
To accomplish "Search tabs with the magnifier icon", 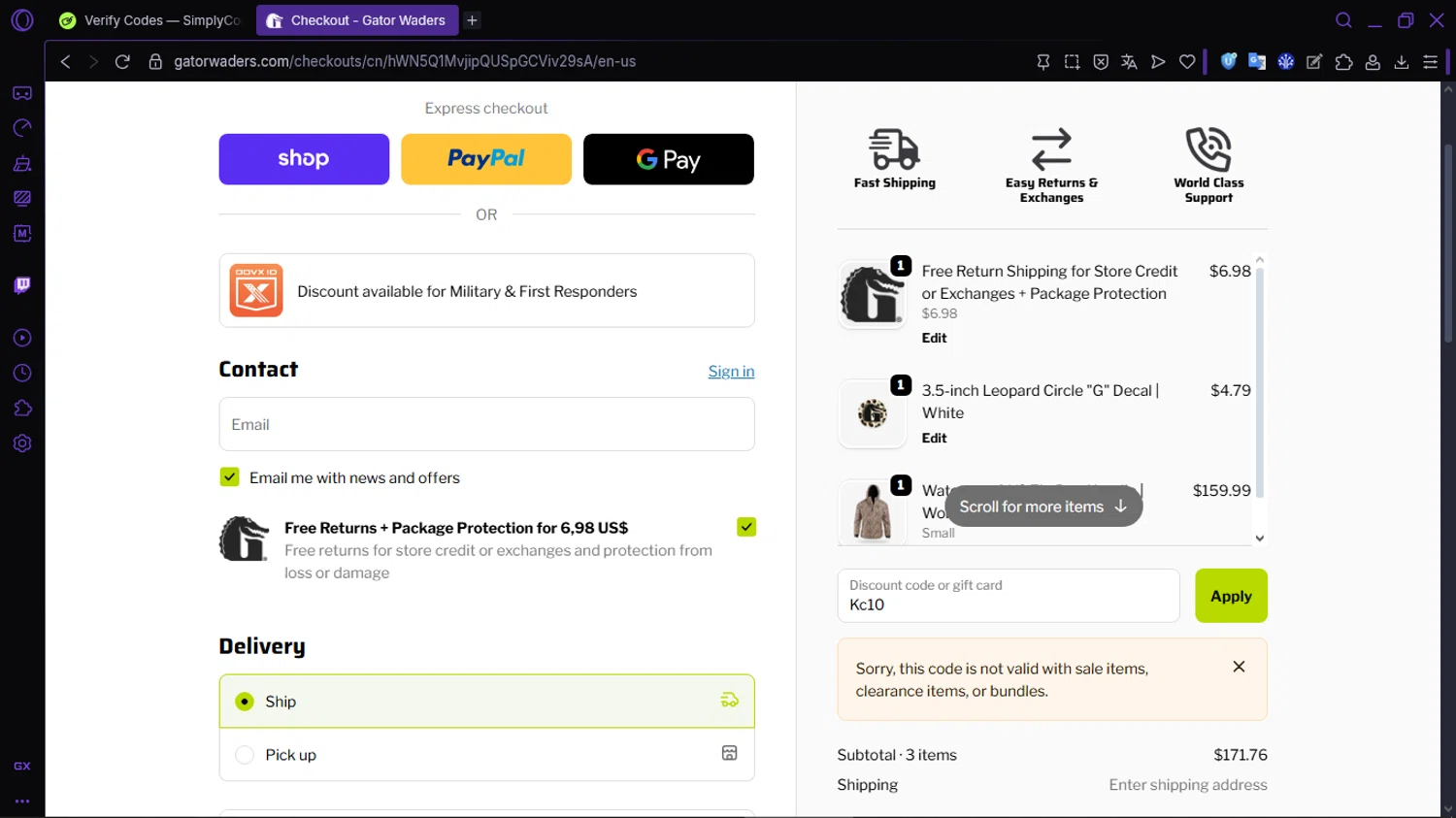I will click(x=1343, y=20).
